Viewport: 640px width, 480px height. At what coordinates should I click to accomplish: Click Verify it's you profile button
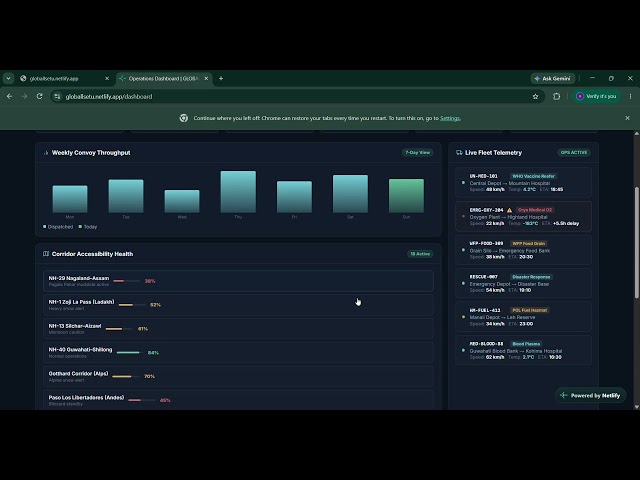(x=596, y=96)
